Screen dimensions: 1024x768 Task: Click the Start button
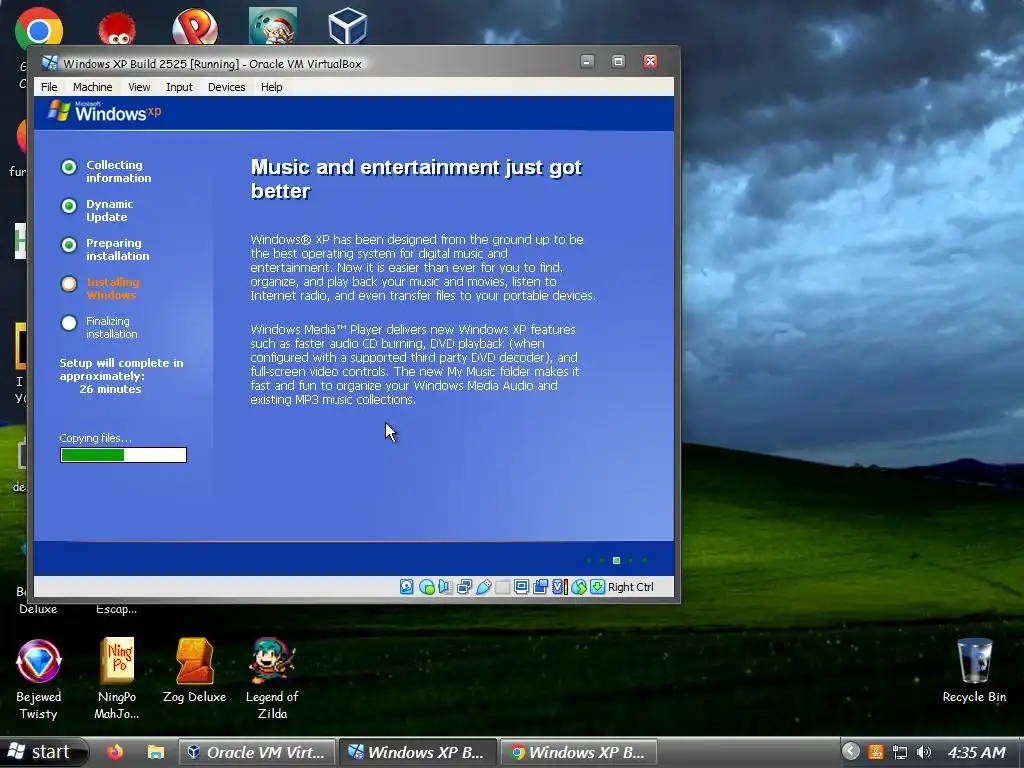pos(43,752)
